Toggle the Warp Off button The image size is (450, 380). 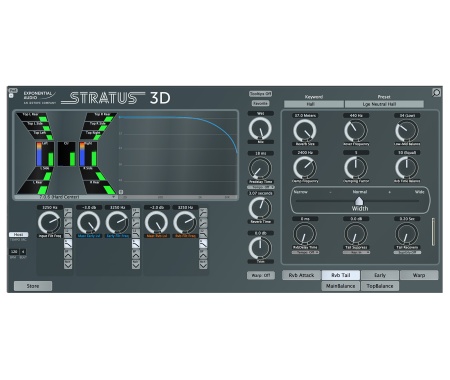click(261, 275)
